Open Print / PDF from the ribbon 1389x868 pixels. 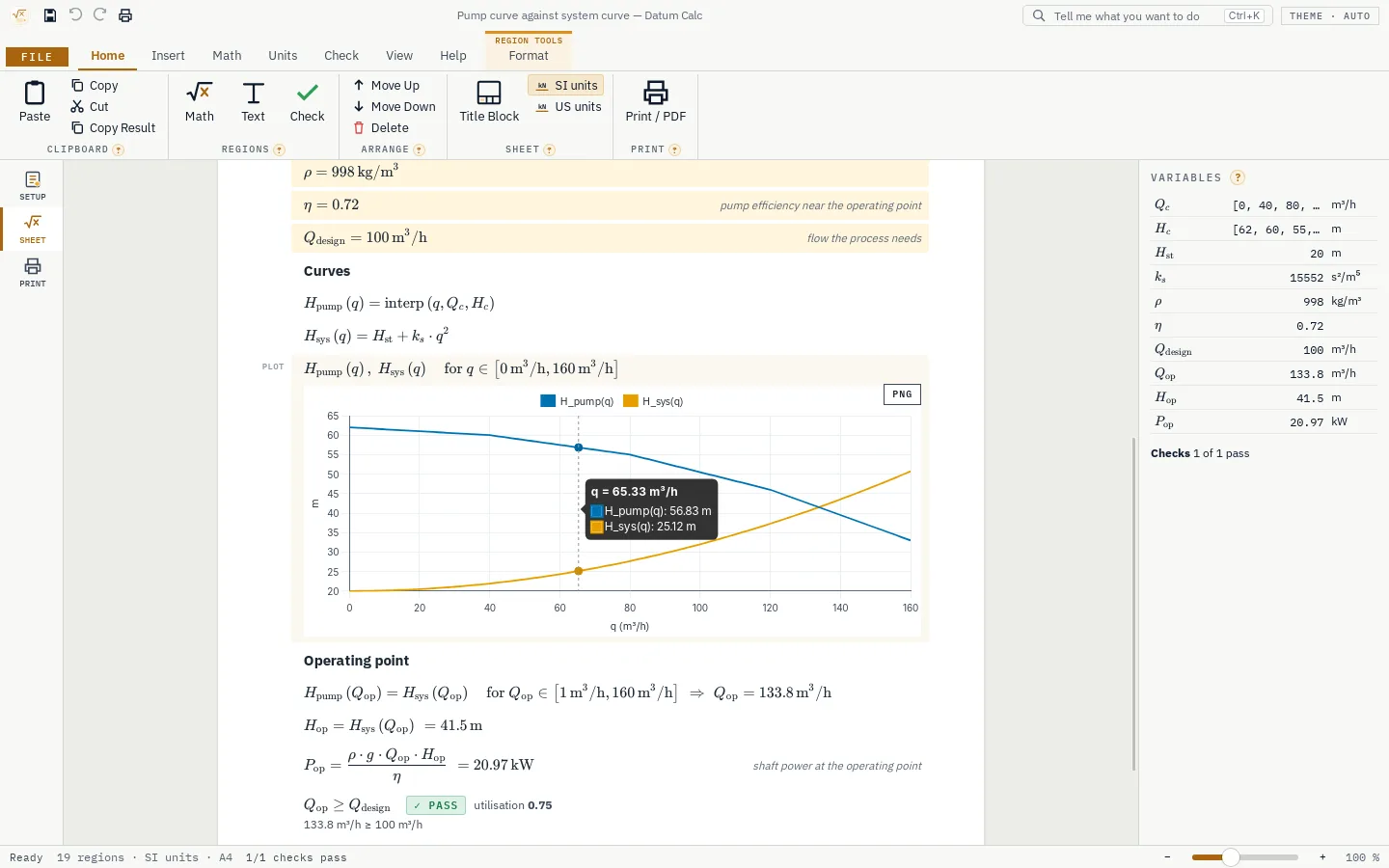pos(656,101)
